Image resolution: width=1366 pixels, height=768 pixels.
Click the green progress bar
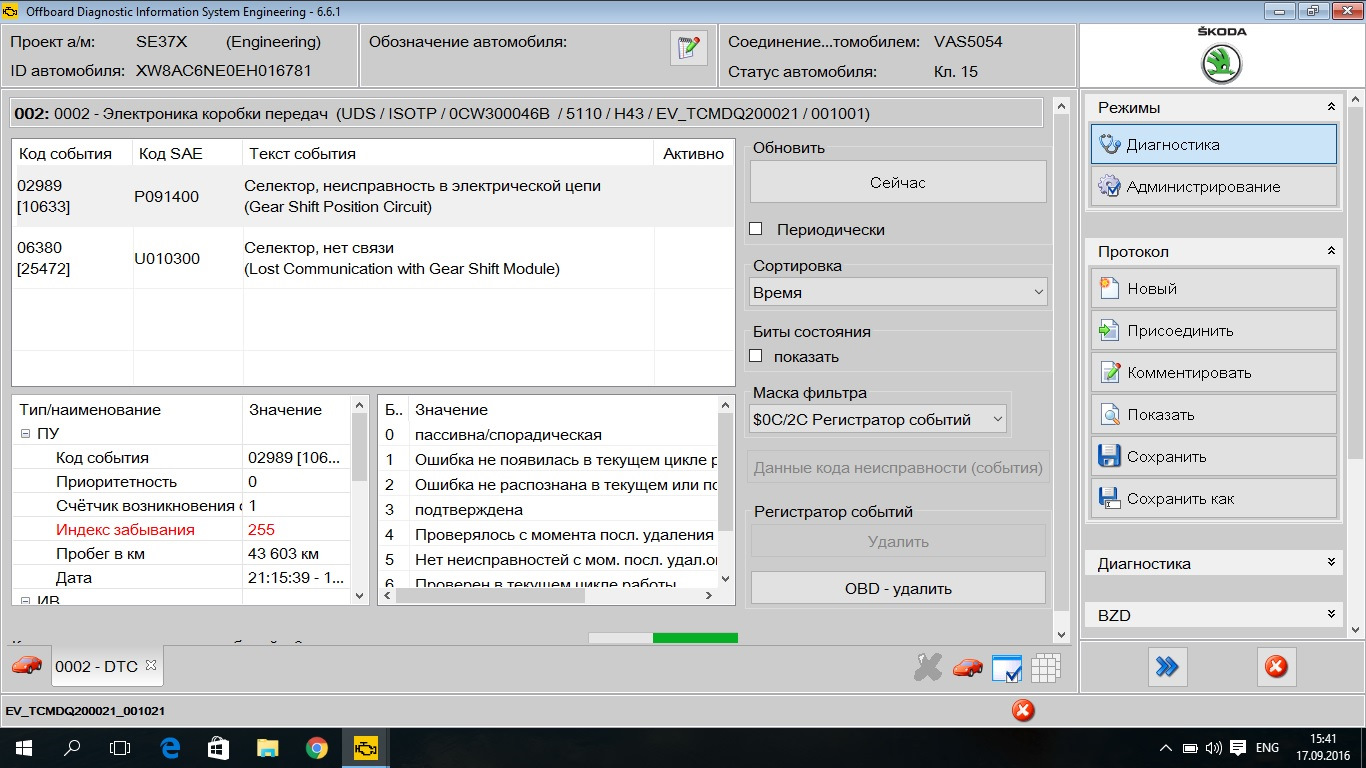(695, 638)
